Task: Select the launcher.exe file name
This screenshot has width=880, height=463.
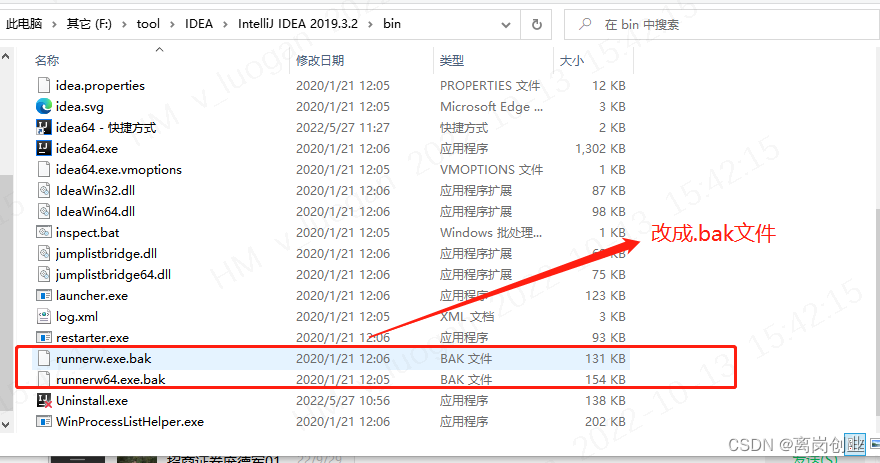Action: pyautogui.click(x=92, y=295)
